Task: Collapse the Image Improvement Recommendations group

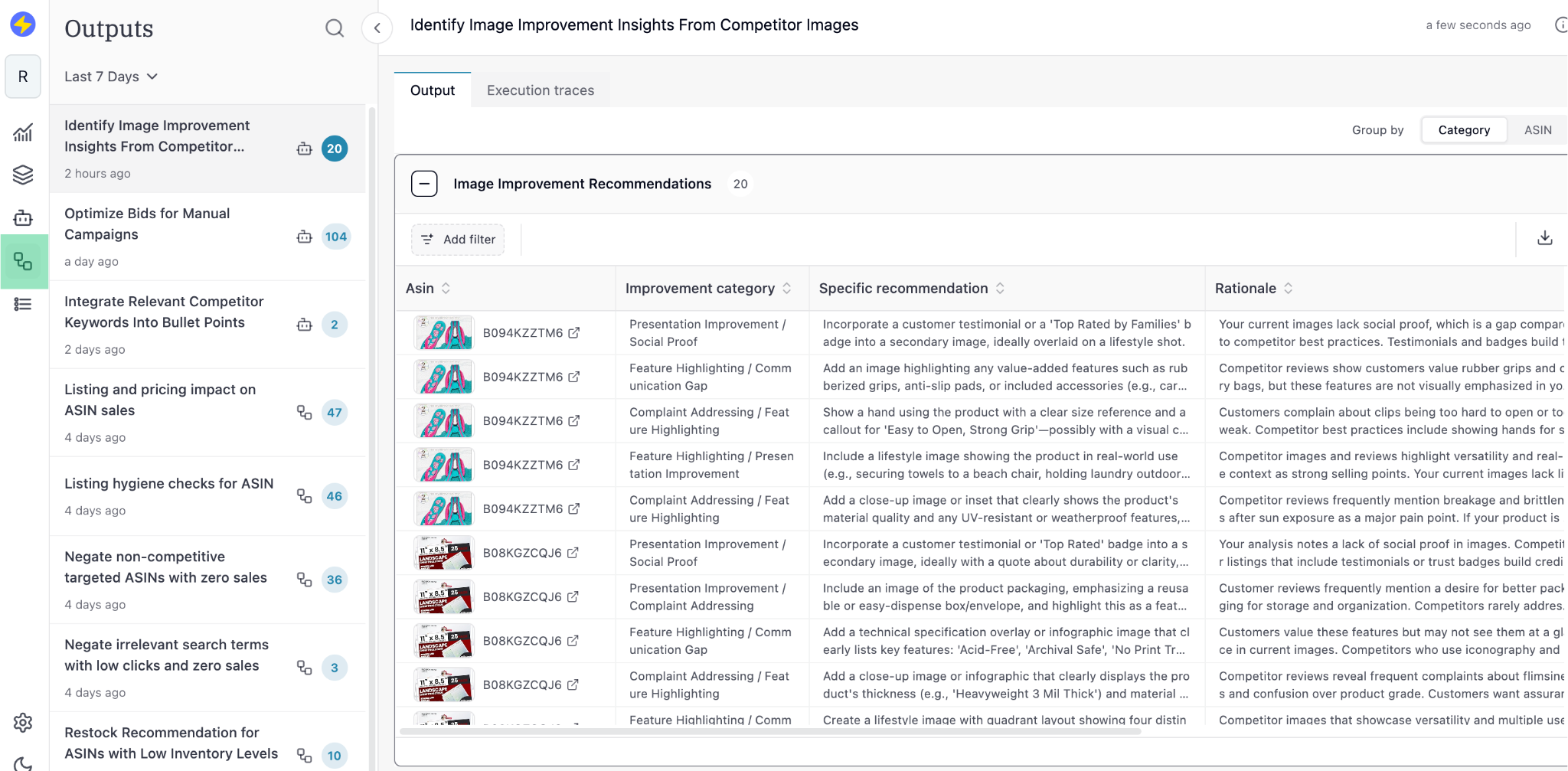Action: point(424,184)
